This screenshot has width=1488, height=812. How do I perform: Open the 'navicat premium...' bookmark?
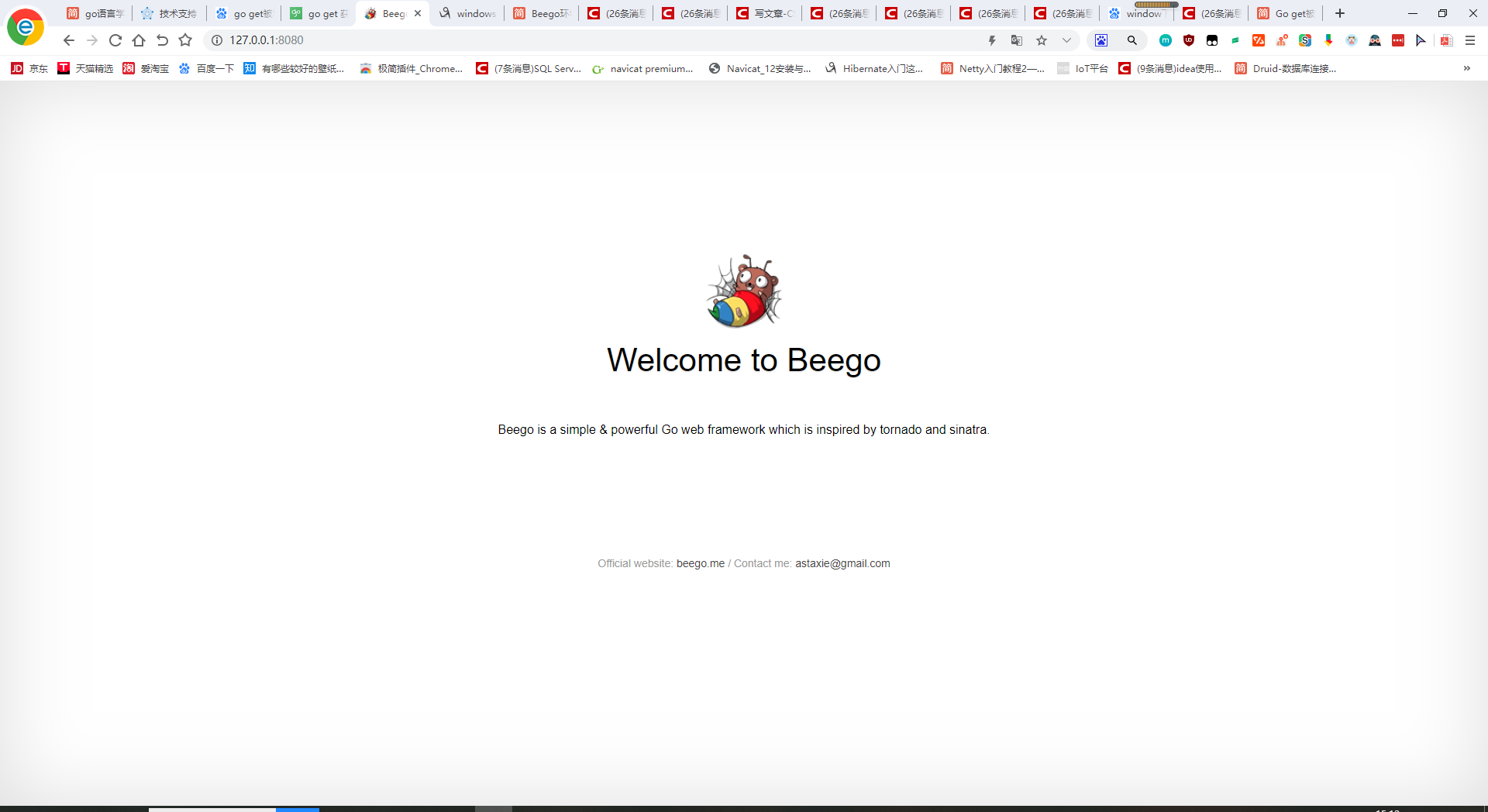[x=642, y=68]
